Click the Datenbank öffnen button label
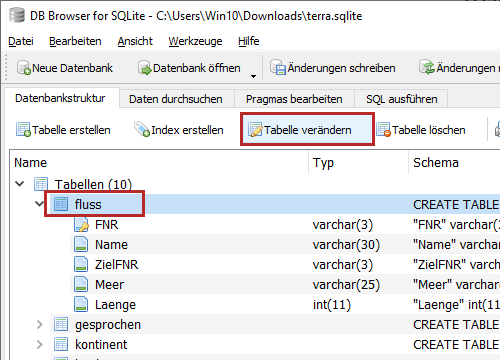The width and height of the screenshot is (500, 360). (x=197, y=68)
